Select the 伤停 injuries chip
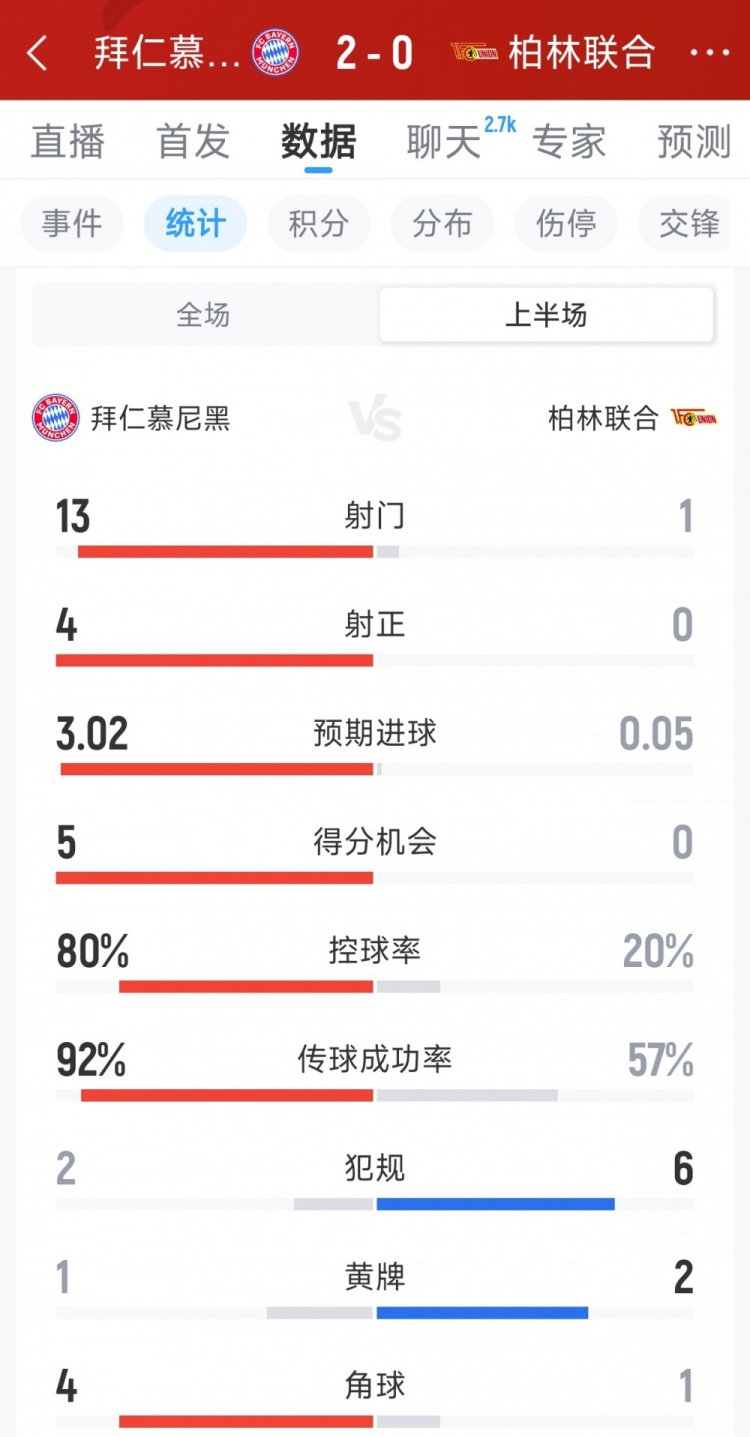This screenshot has width=750, height=1437. click(565, 223)
